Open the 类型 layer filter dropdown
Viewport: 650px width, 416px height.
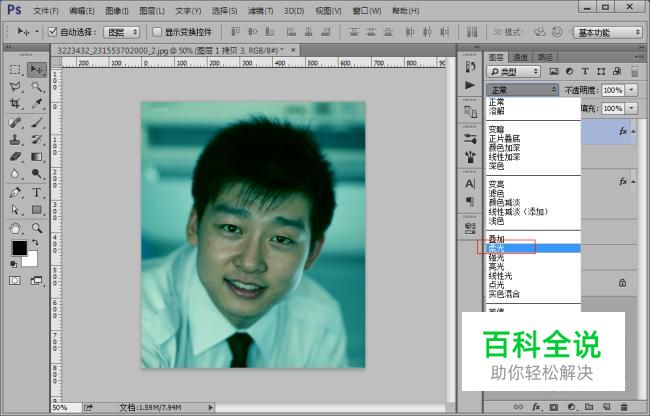514,72
